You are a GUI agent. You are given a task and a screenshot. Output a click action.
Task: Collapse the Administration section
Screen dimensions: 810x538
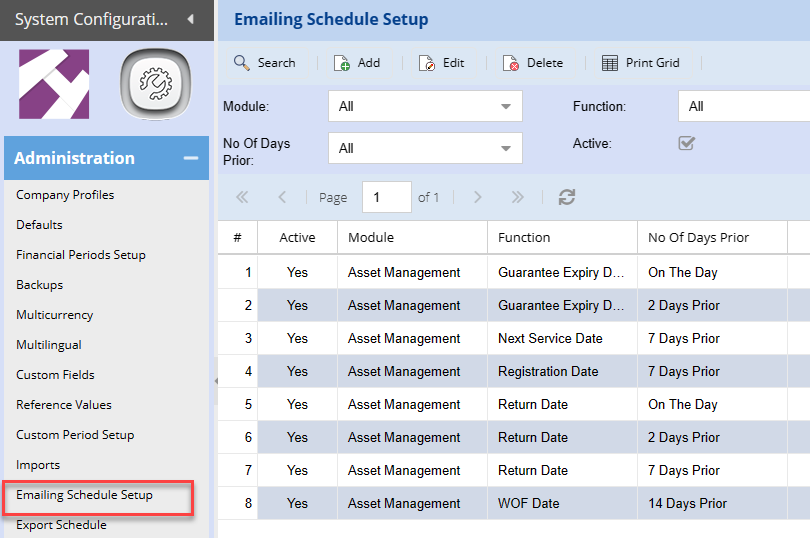189,158
